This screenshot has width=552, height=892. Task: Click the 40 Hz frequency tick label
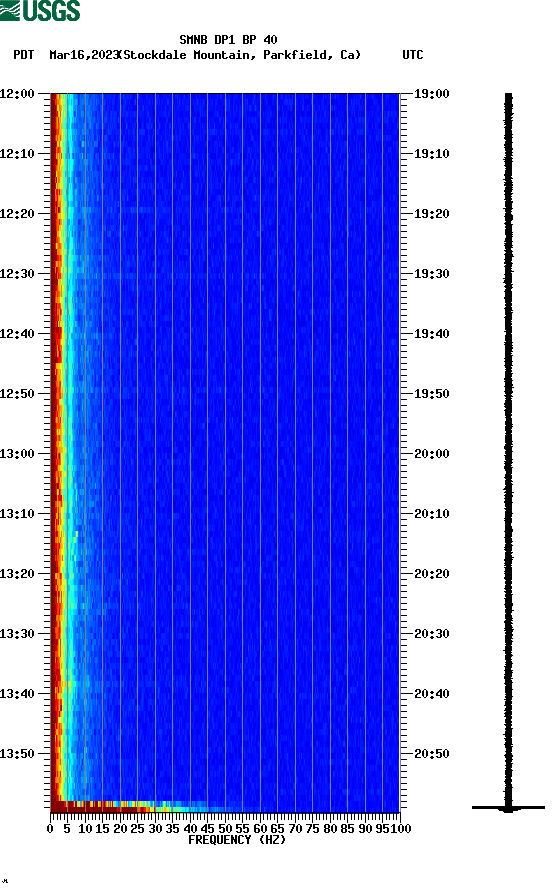tap(190, 829)
